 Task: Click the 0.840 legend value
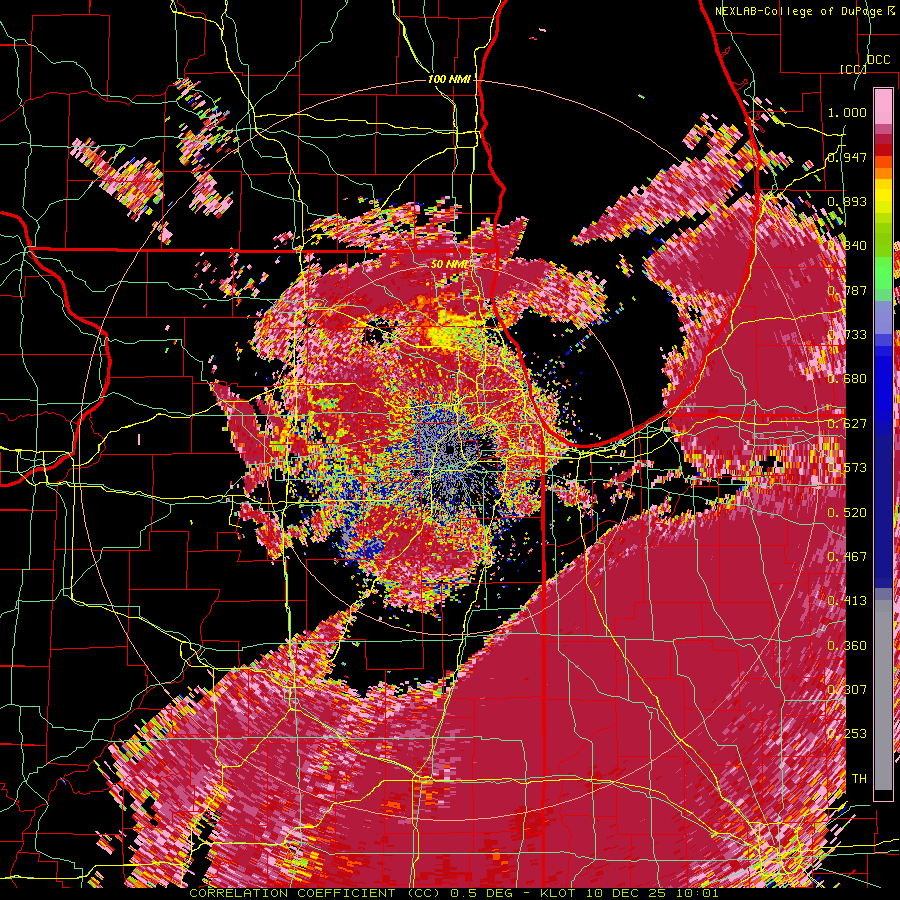[x=847, y=246]
